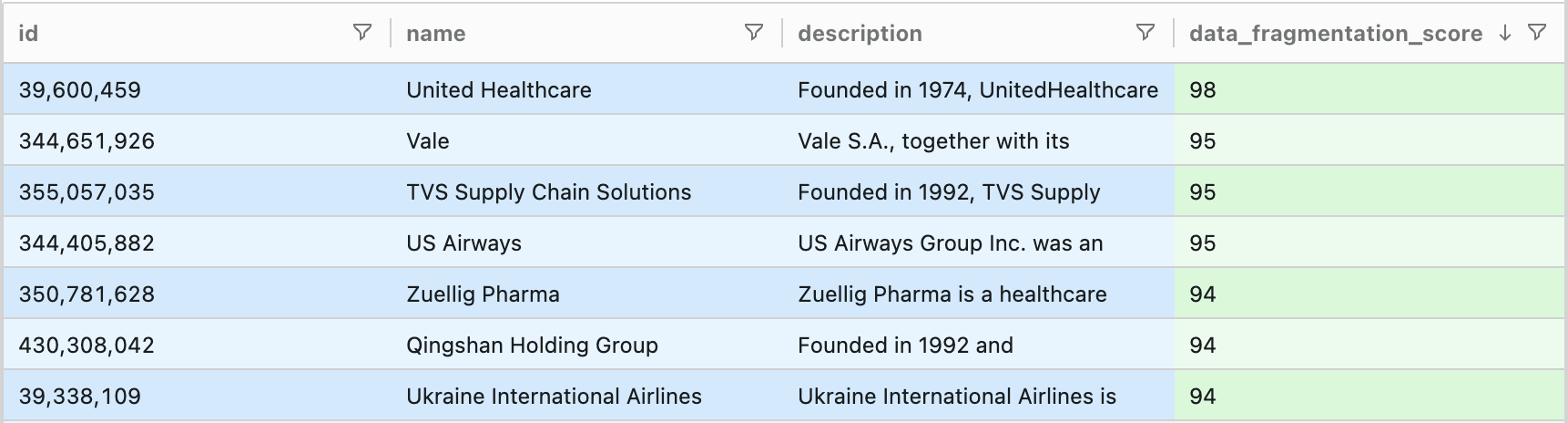Viewport: 1568px width, 423px height.
Task: Click Ukraine International Airlines name cell
Action: [x=554, y=397]
